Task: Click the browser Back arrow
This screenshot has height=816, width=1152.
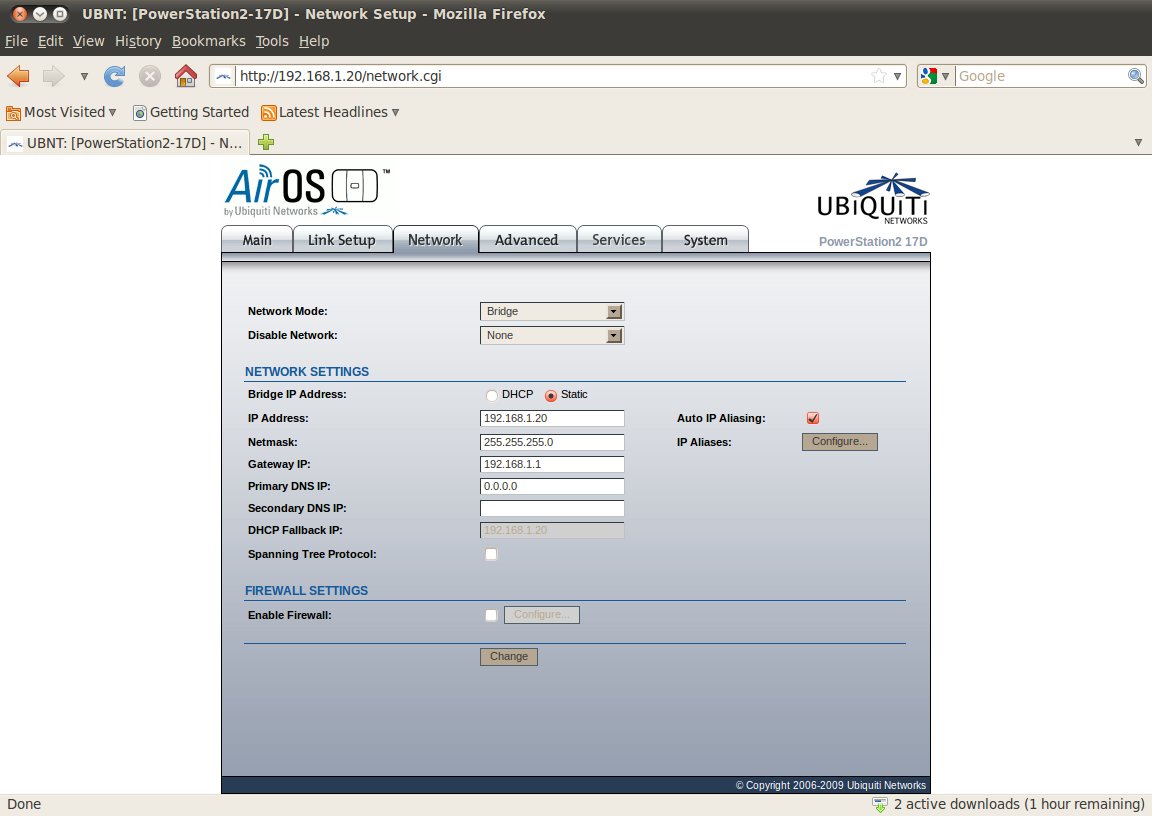Action: point(18,76)
